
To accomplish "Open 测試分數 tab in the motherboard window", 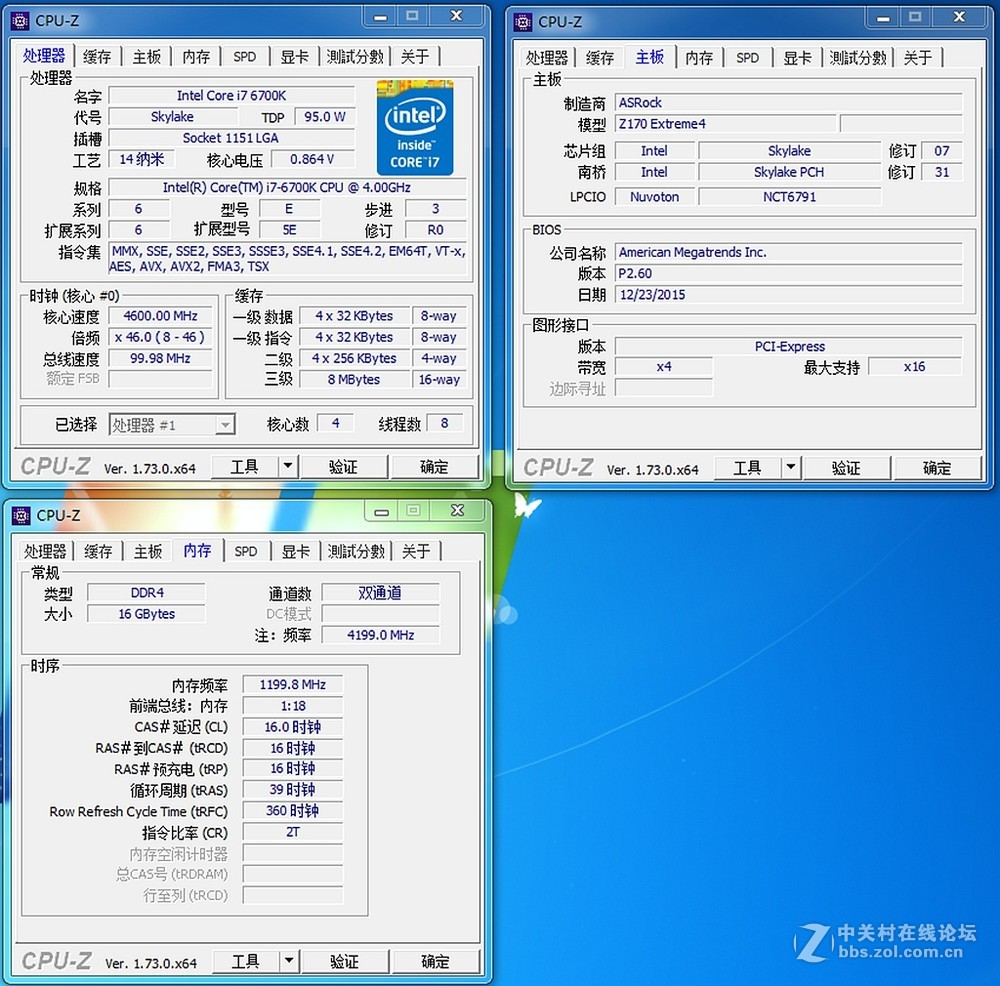I will [858, 58].
